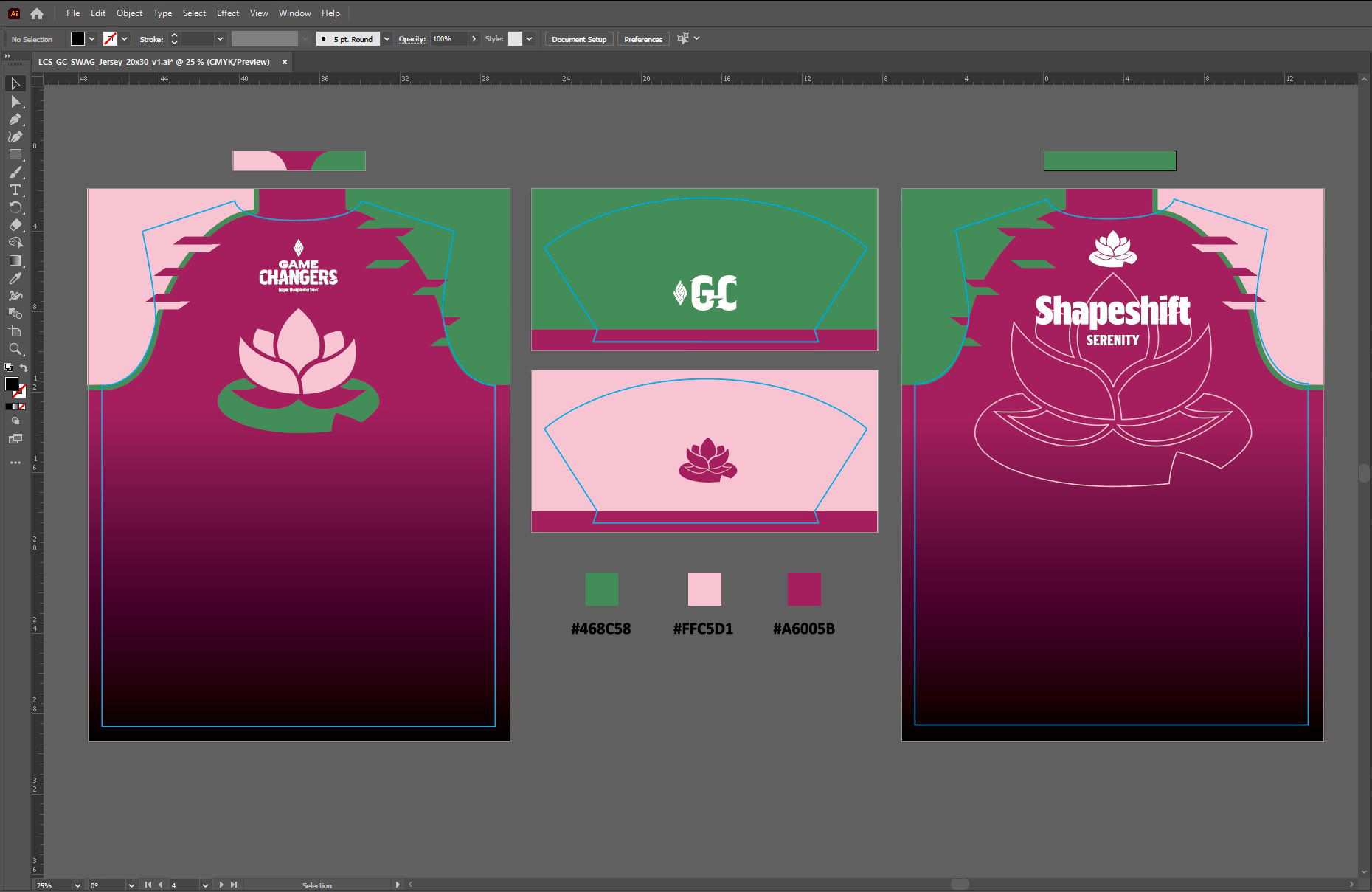The width and height of the screenshot is (1372, 892).
Task: Open rotation angle dropdown
Action: pyautogui.click(x=131, y=885)
